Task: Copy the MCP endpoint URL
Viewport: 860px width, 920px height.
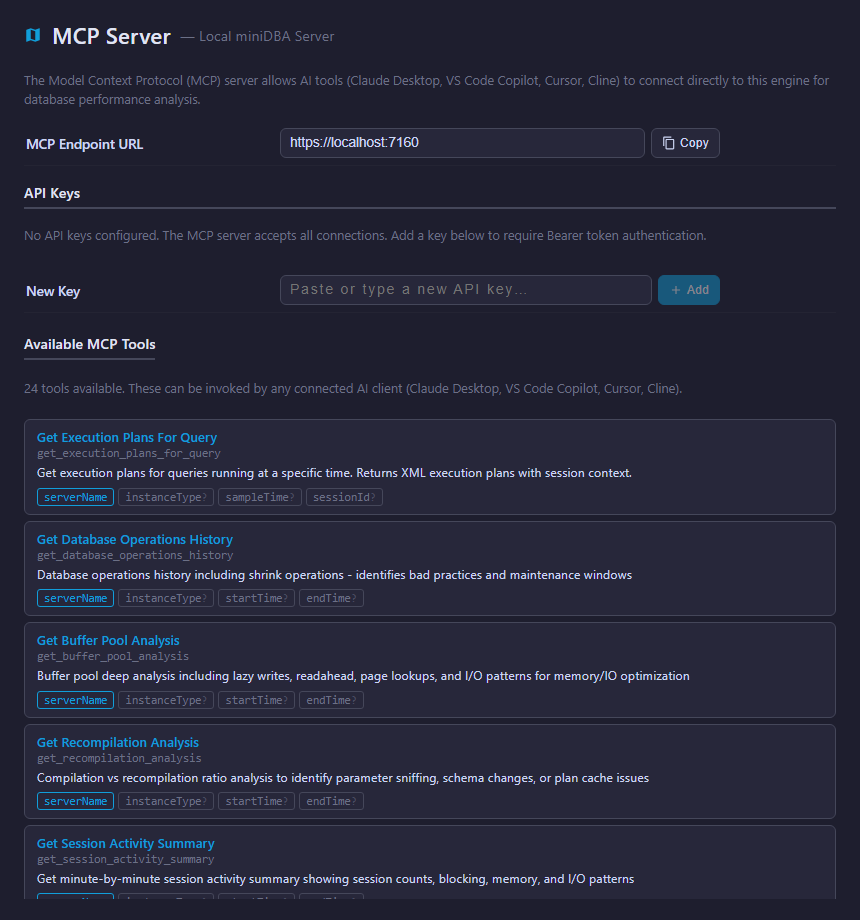Action: 685,143
